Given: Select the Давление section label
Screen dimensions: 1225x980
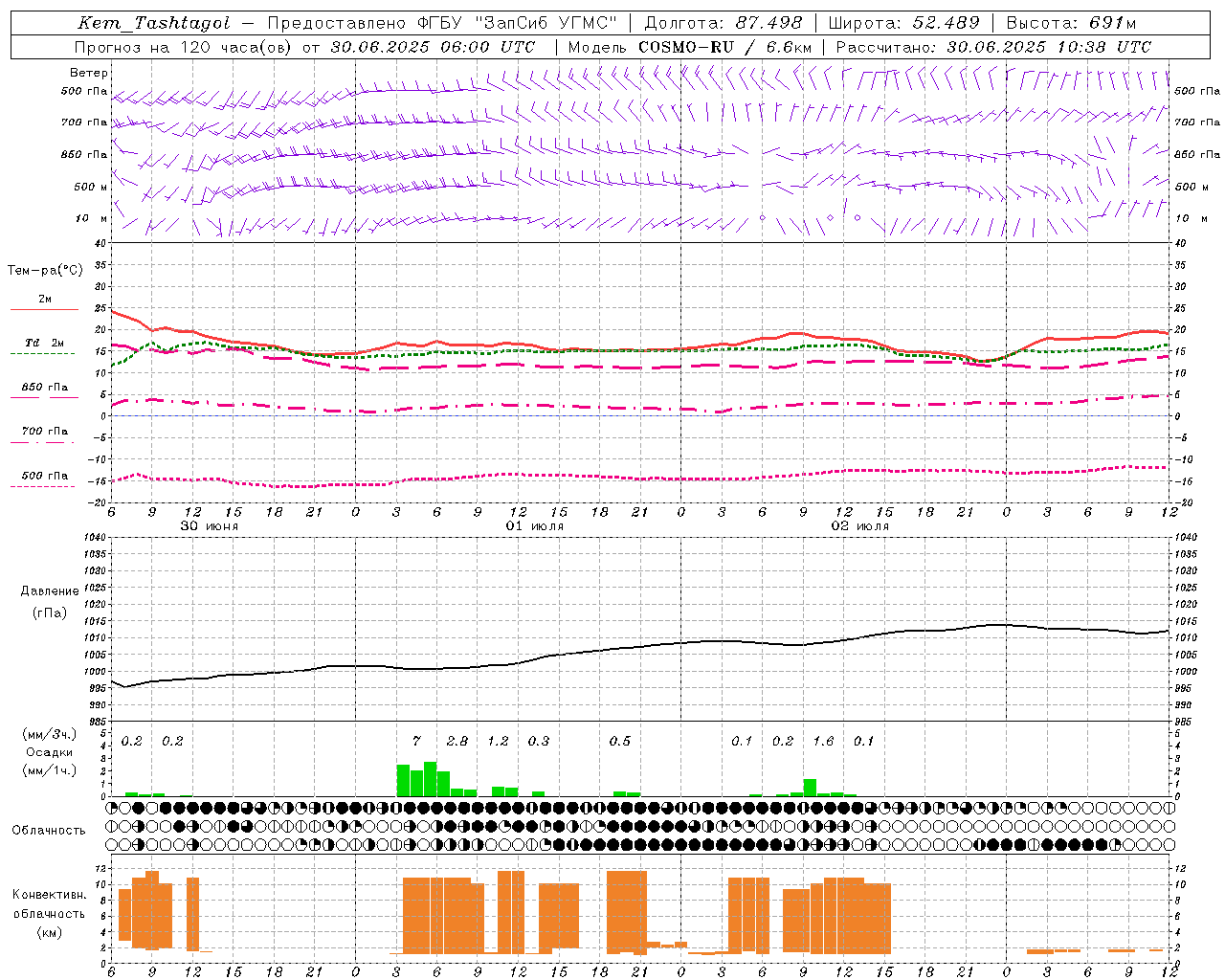Looking at the screenshot, I should (50, 591).
